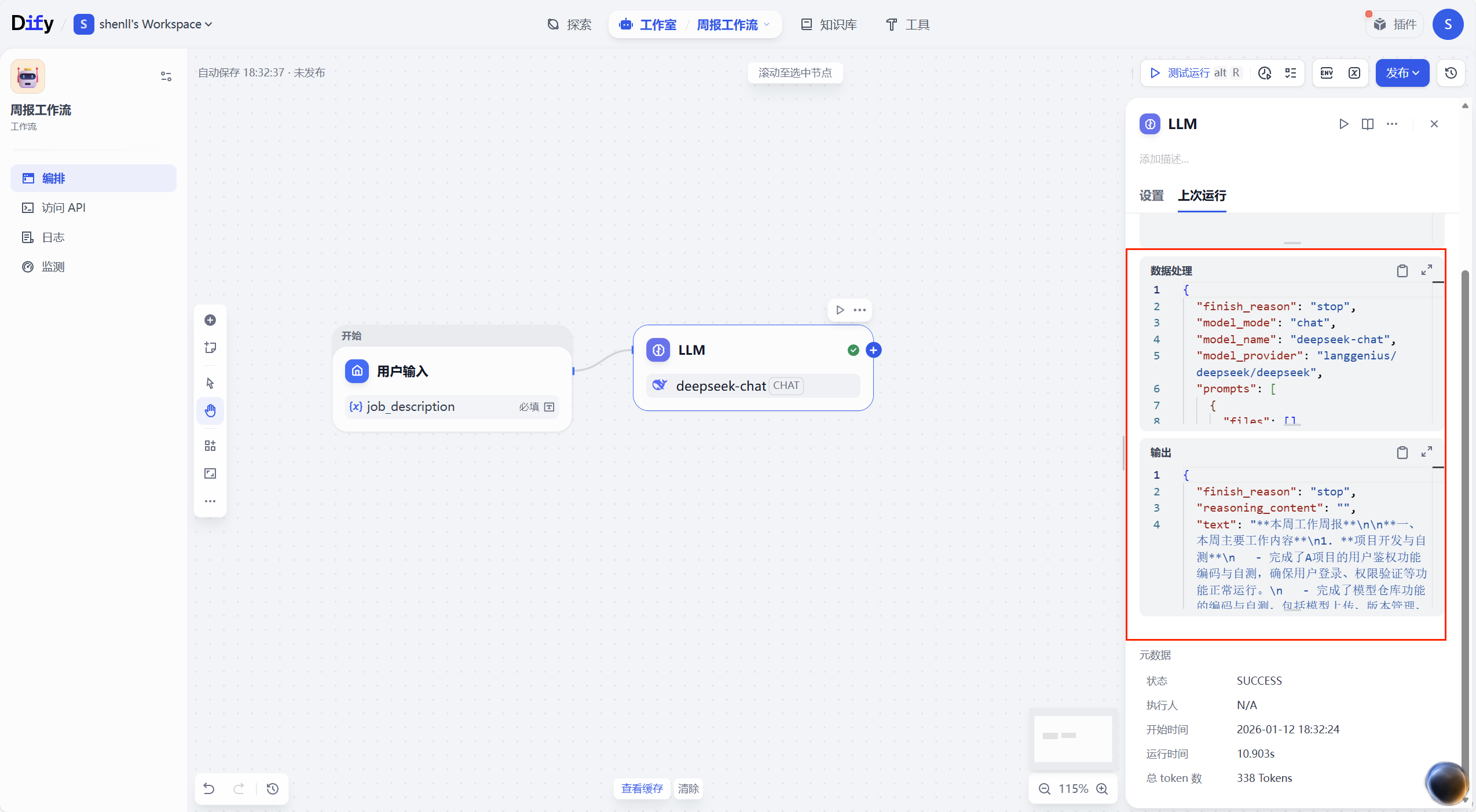Copy the 输出 output JSON
The height and width of the screenshot is (812, 1476).
pos(1402,453)
